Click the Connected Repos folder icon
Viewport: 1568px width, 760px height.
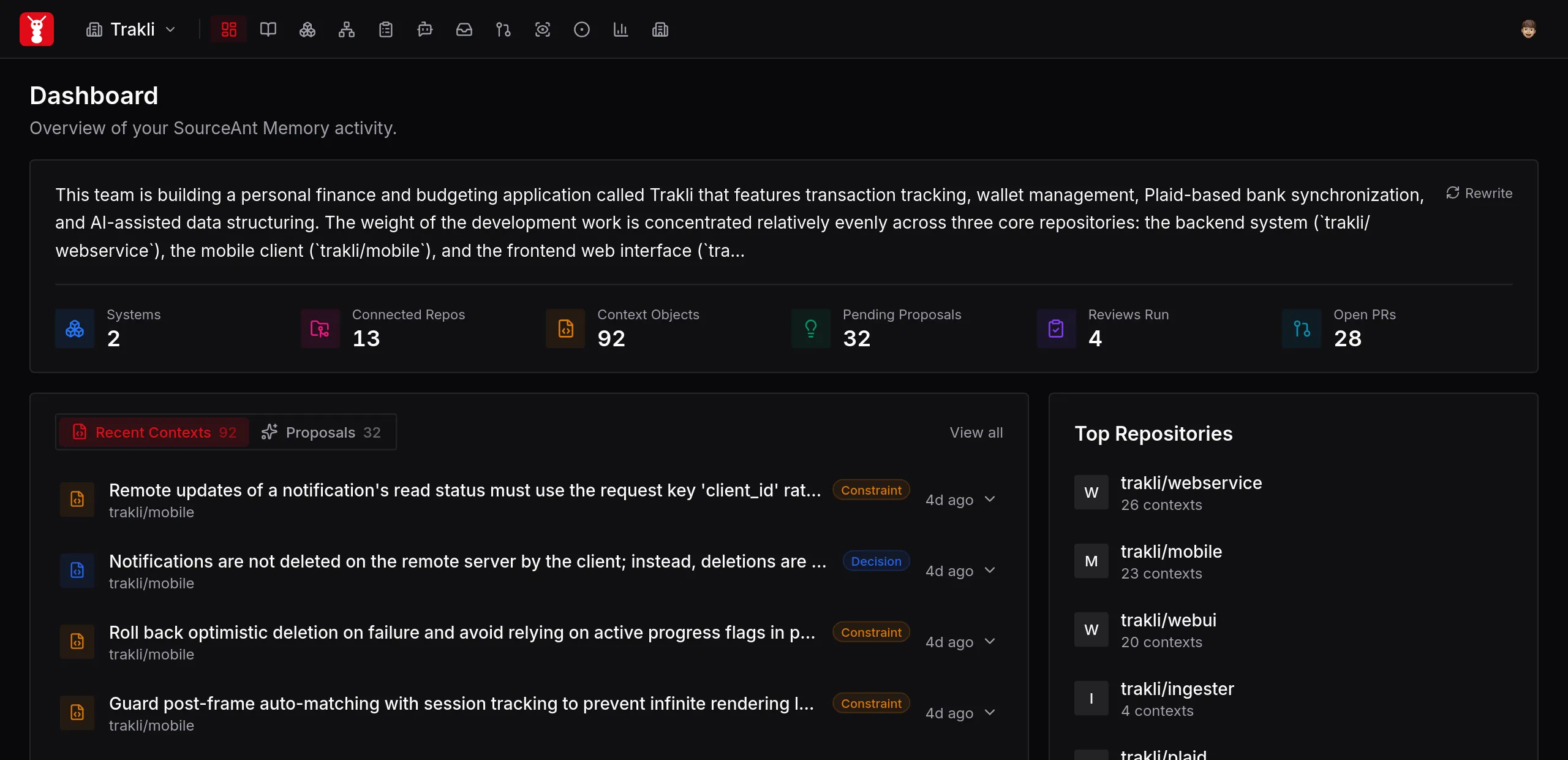(x=320, y=329)
